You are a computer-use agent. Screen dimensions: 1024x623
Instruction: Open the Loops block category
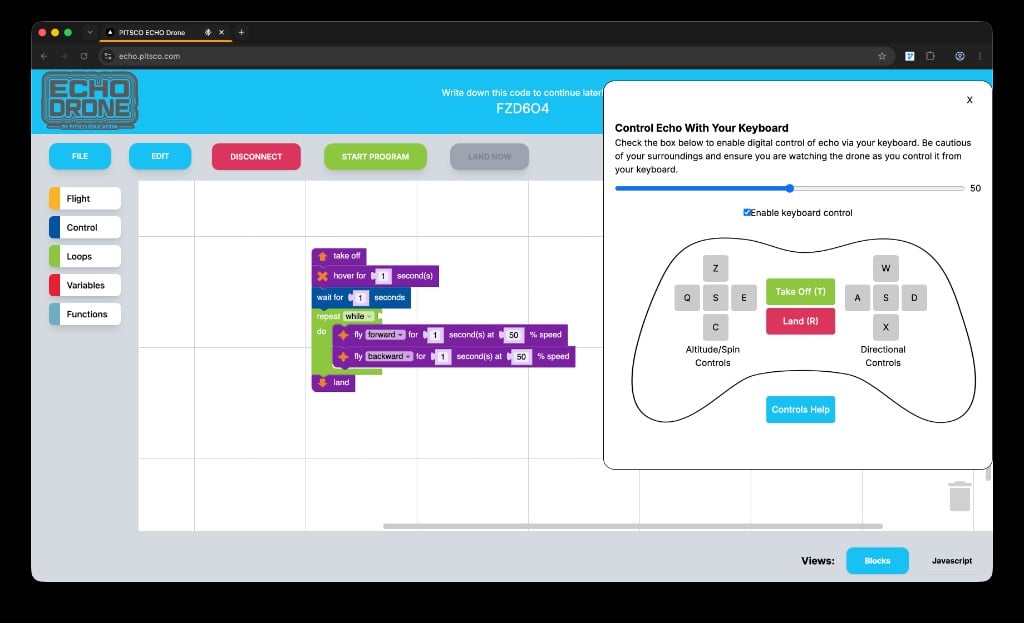pos(85,256)
